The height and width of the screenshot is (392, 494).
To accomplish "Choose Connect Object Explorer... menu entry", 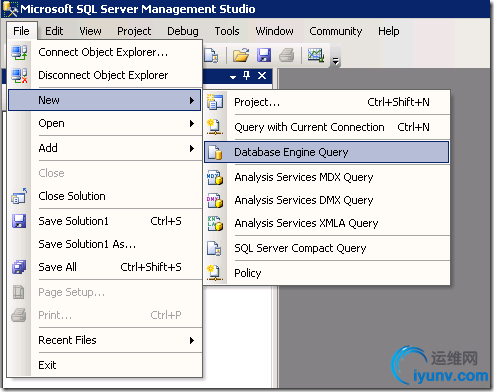I will [105, 52].
